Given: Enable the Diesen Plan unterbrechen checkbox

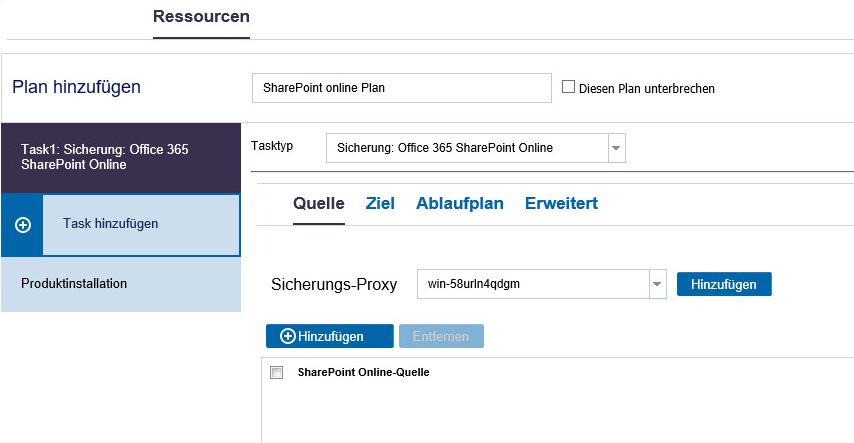Looking at the screenshot, I should point(568,87).
